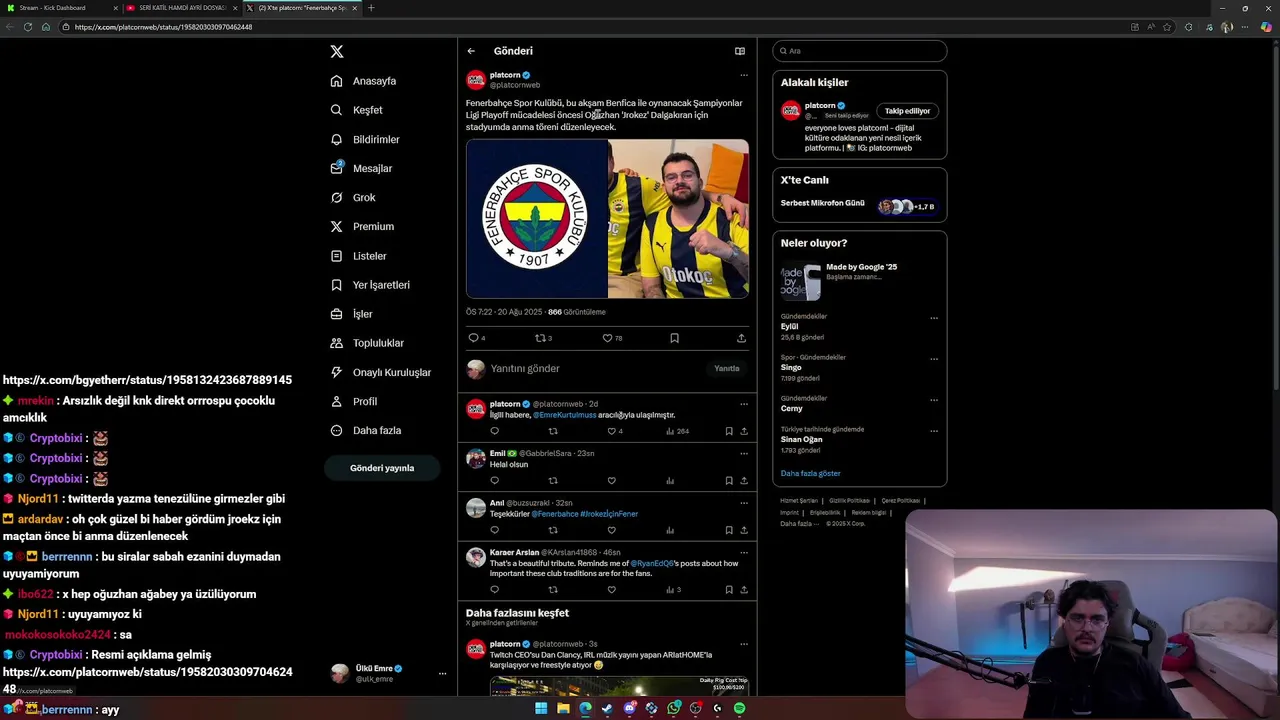Open reader view icon at Gönderi header
Image resolution: width=1280 pixels, height=720 pixels.
[x=740, y=51]
